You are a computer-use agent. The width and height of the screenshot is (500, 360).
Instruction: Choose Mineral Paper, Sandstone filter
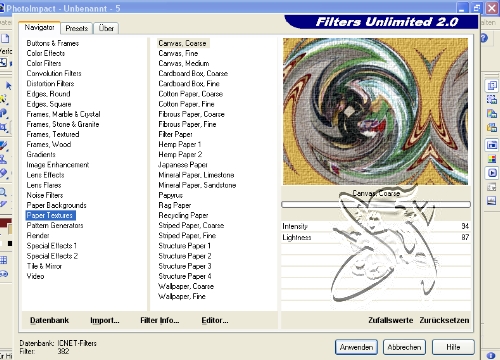tap(197, 185)
